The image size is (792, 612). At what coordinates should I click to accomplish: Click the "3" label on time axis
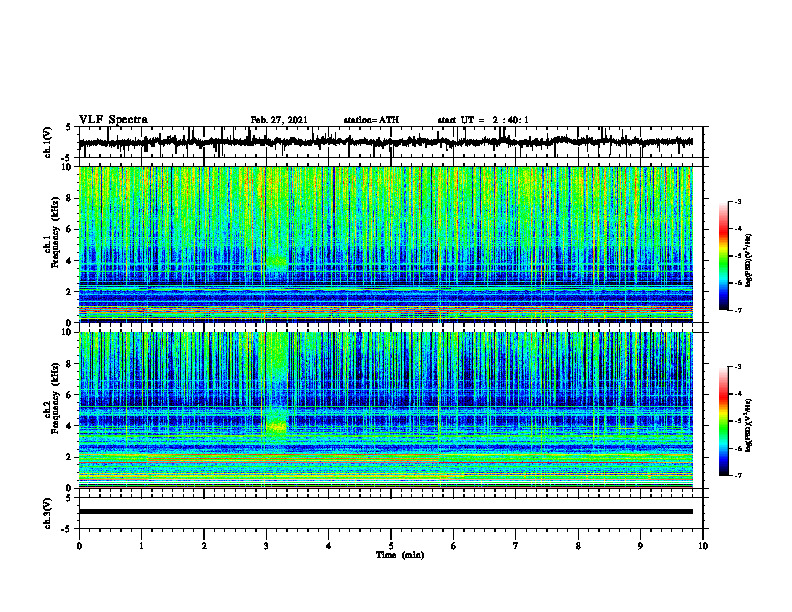(x=266, y=546)
